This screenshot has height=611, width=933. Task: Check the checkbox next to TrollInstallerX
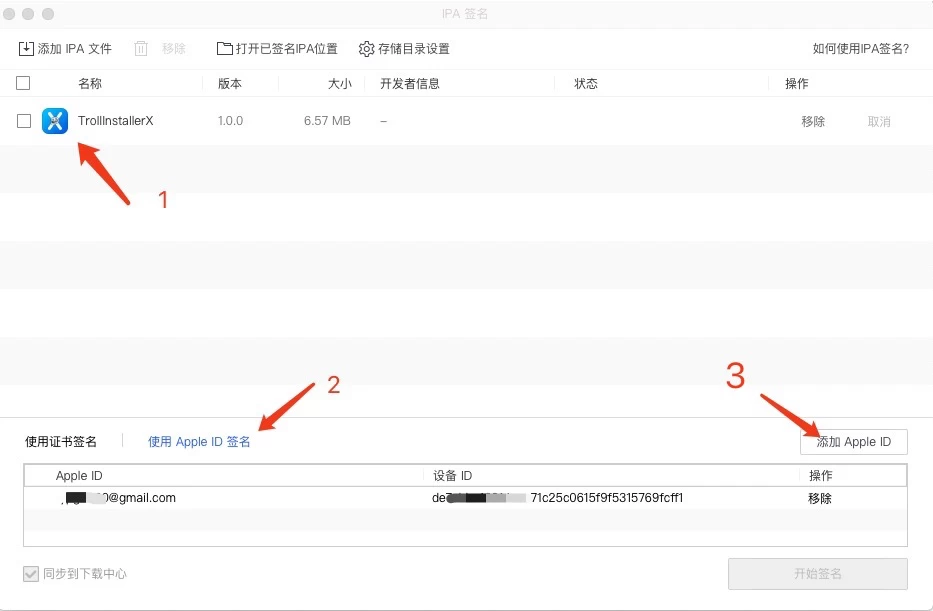(23, 120)
